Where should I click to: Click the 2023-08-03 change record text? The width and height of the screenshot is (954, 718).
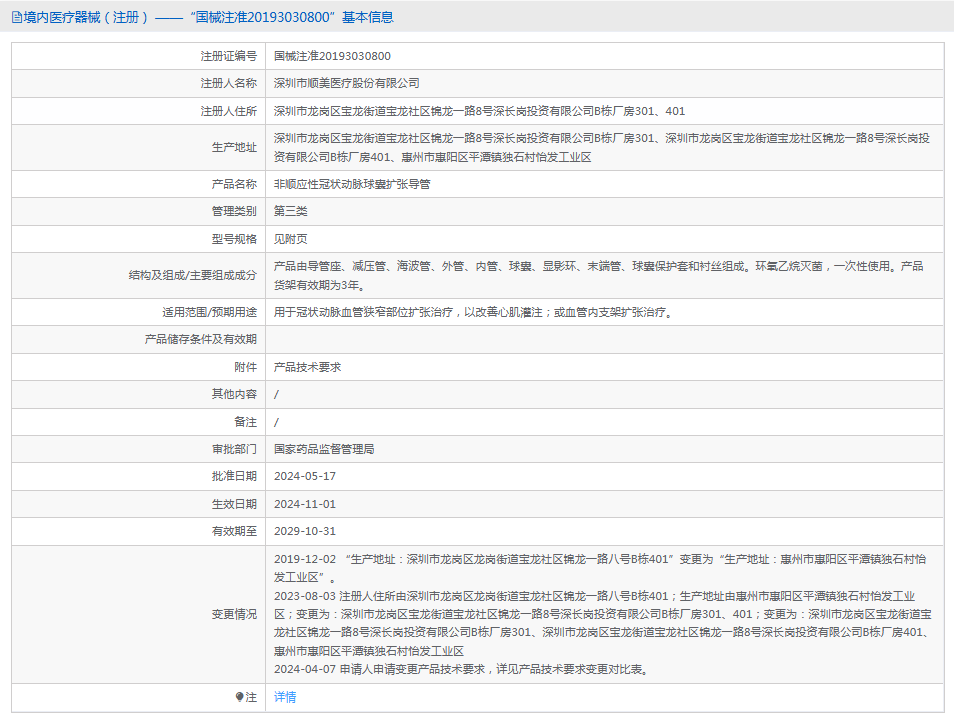[602, 624]
